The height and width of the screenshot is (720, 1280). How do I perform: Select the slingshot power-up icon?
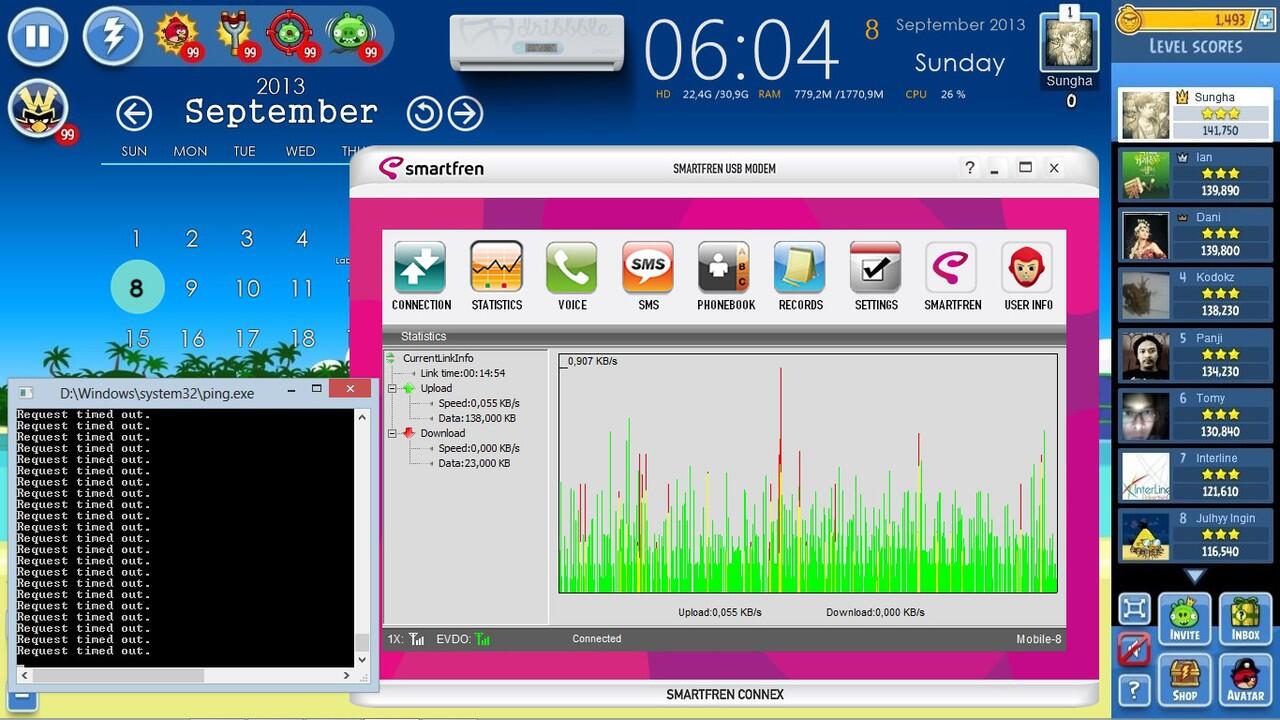click(x=237, y=35)
